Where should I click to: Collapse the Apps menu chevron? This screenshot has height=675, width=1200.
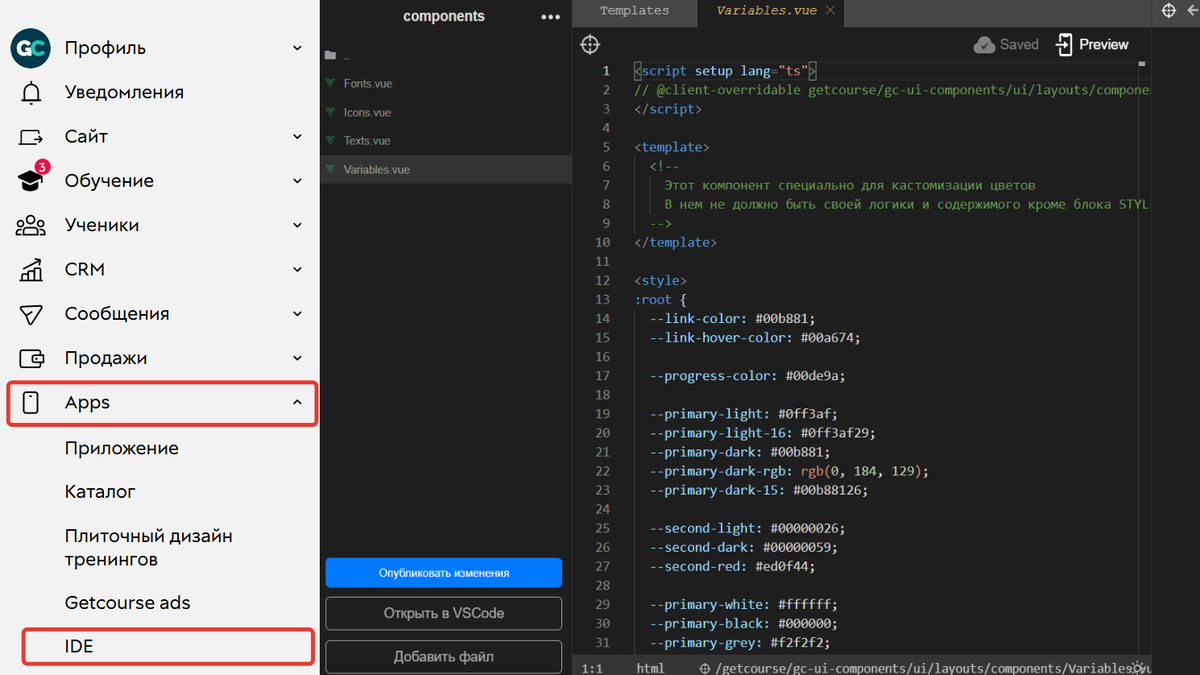click(x=297, y=403)
